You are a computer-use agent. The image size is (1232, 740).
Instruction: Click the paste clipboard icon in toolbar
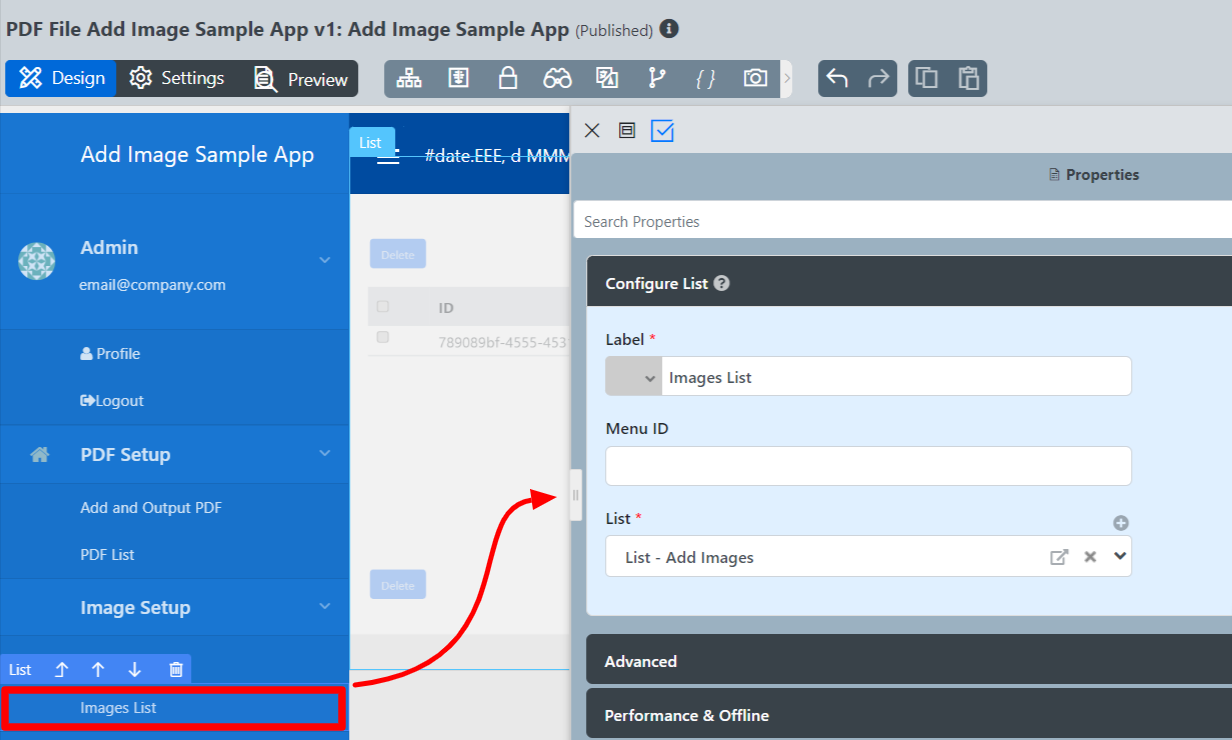[x=967, y=79]
